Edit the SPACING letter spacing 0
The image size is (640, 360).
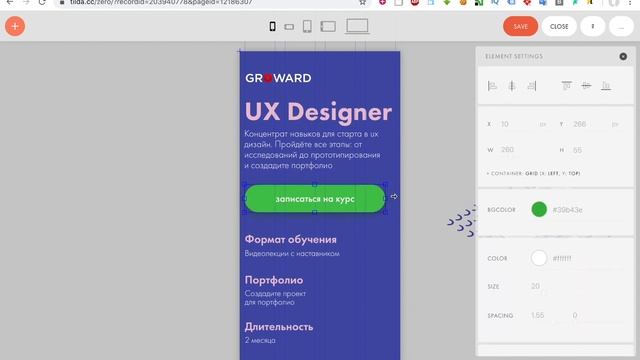(x=575, y=315)
